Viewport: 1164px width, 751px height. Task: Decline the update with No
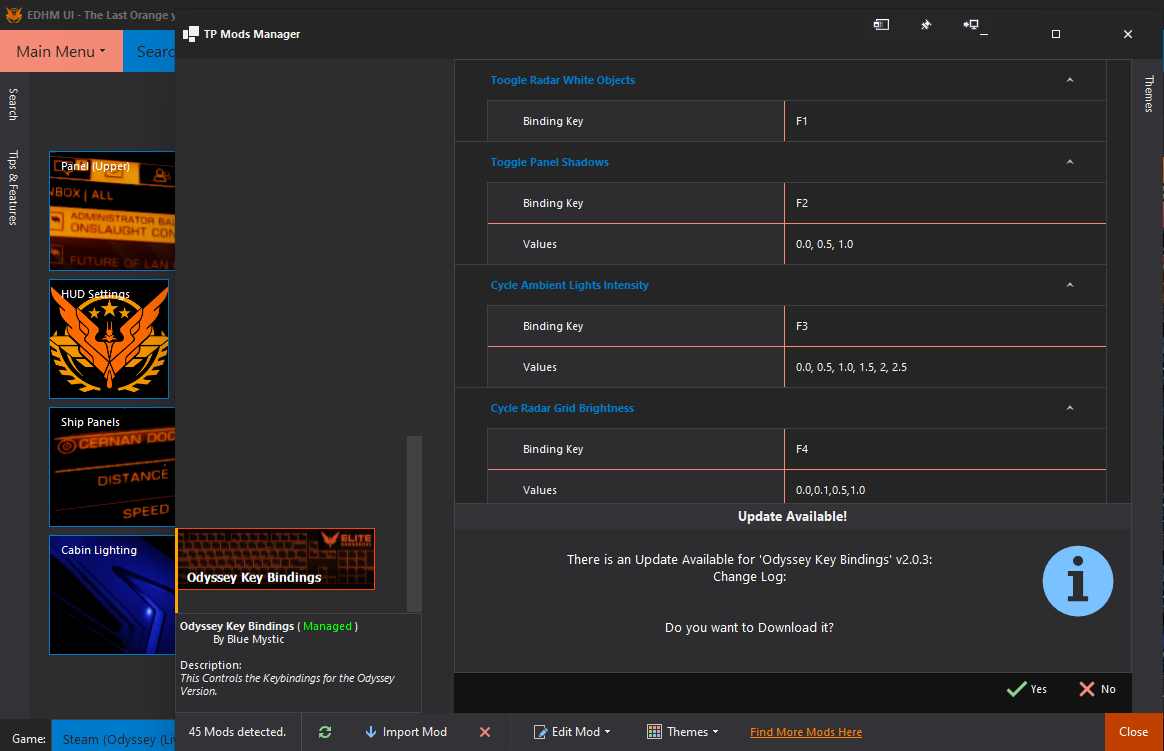coord(1097,689)
